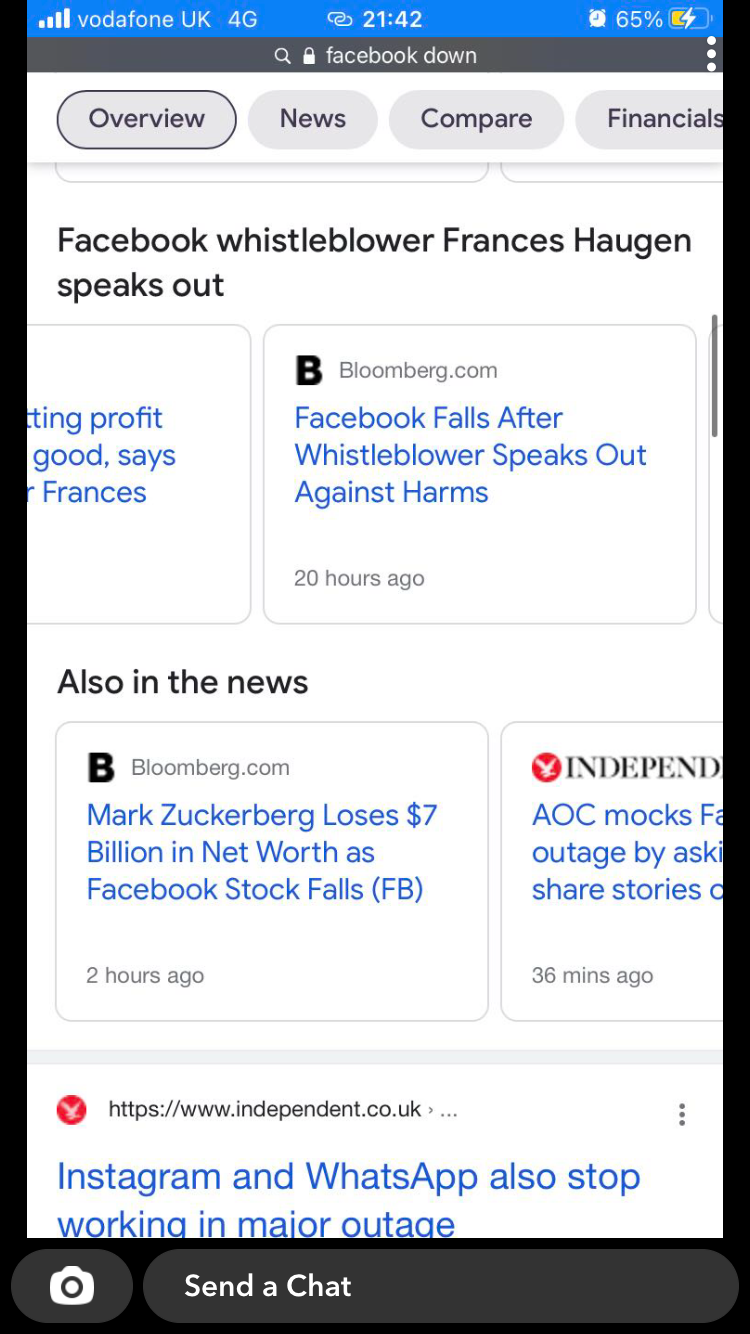Viewport: 750px width, 1334px height.
Task: Open result options three-dot menu for Independent
Action: click(682, 1114)
